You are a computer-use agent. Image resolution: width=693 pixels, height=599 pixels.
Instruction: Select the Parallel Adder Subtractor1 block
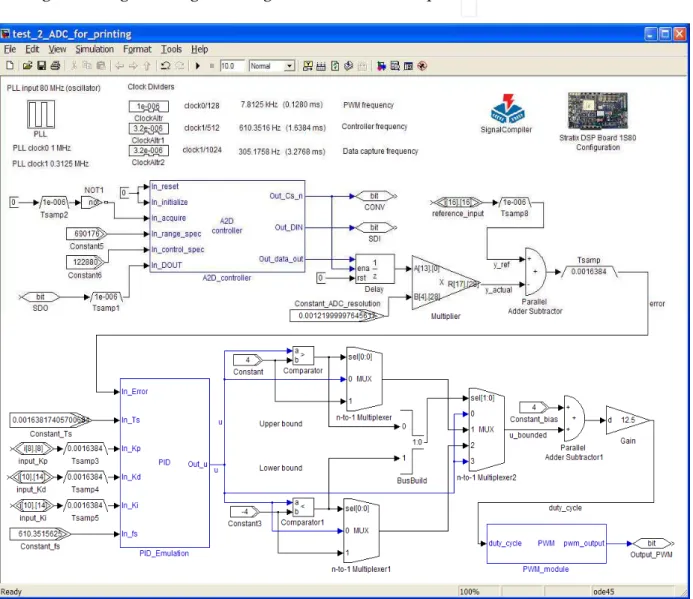575,418
